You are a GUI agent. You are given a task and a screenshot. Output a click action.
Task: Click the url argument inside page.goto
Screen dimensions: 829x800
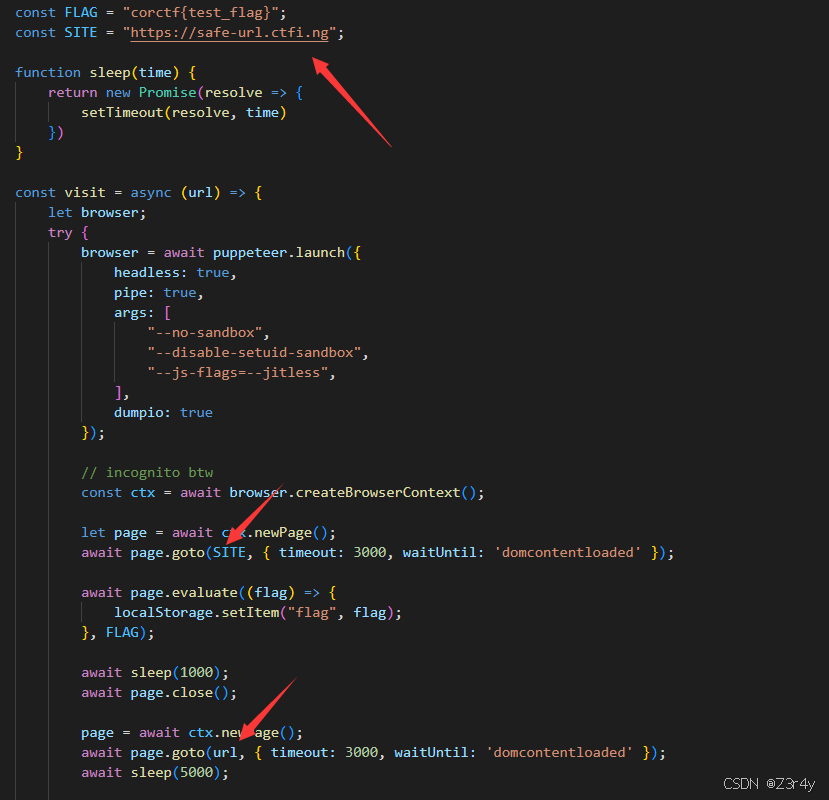pyautogui.click(x=225, y=753)
